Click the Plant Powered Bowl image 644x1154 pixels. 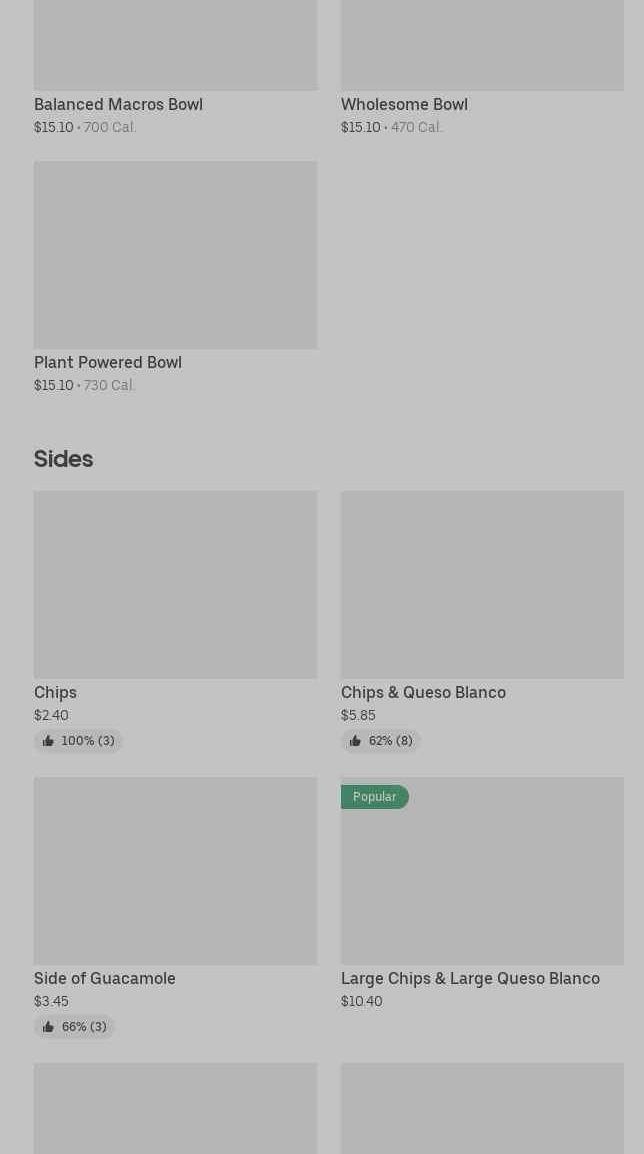pyautogui.click(x=175, y=255)
